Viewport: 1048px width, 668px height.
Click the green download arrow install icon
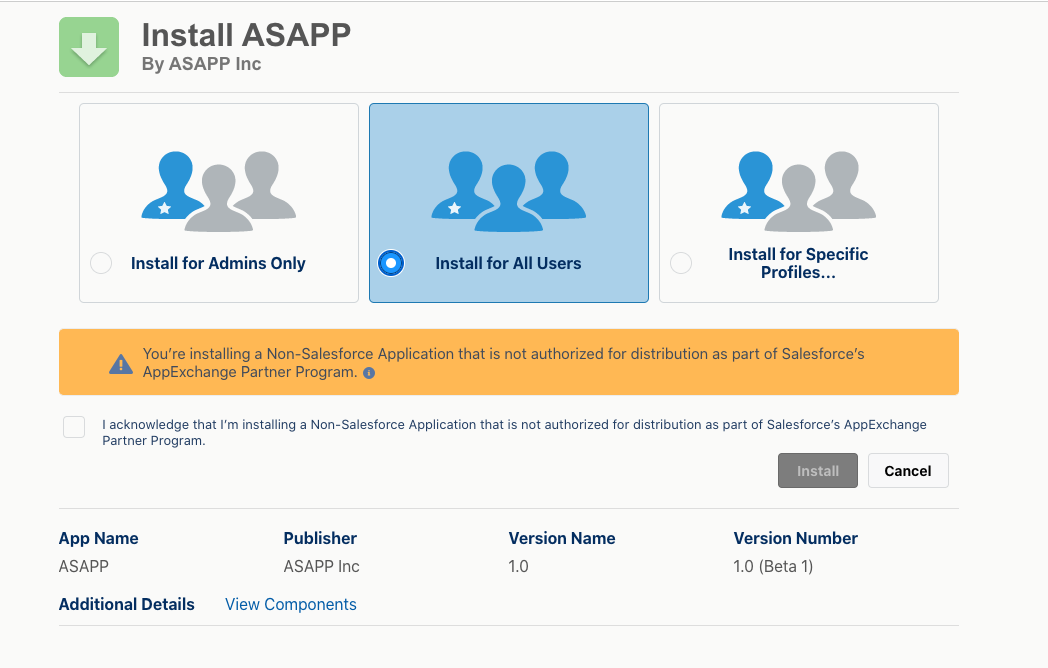[x=89, y=47]
